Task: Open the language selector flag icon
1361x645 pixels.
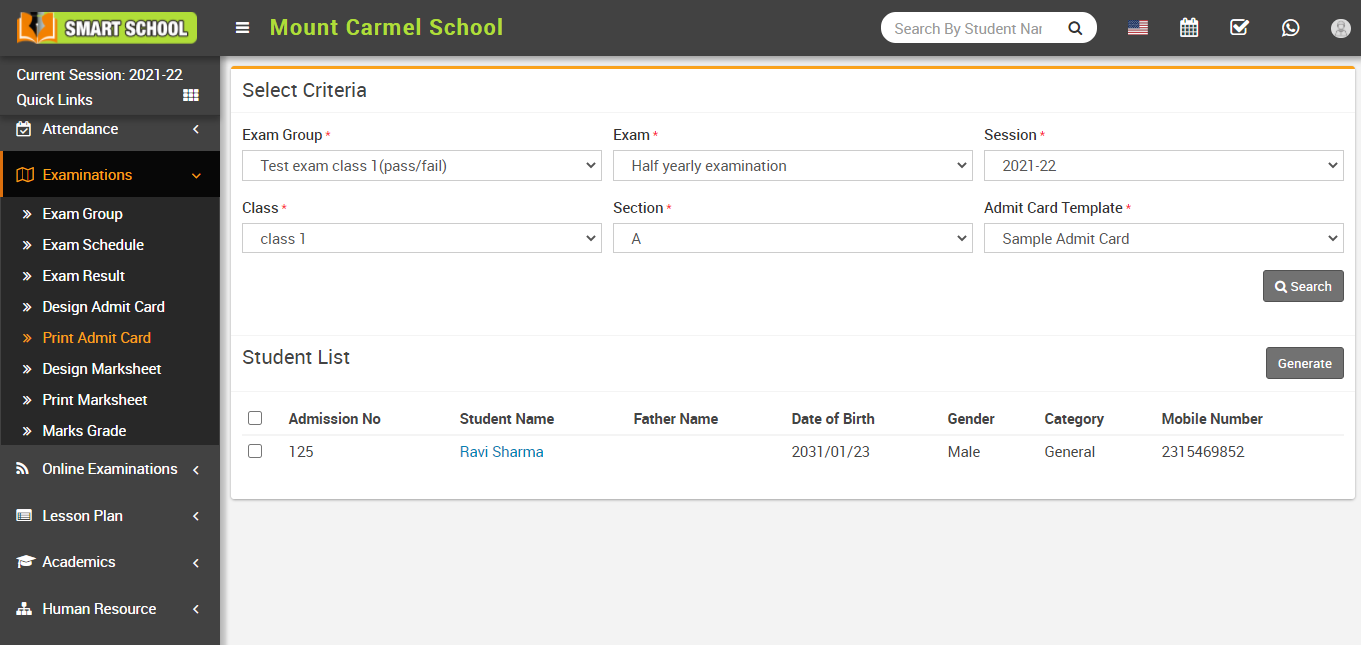Action: (x=1138, y=28)
